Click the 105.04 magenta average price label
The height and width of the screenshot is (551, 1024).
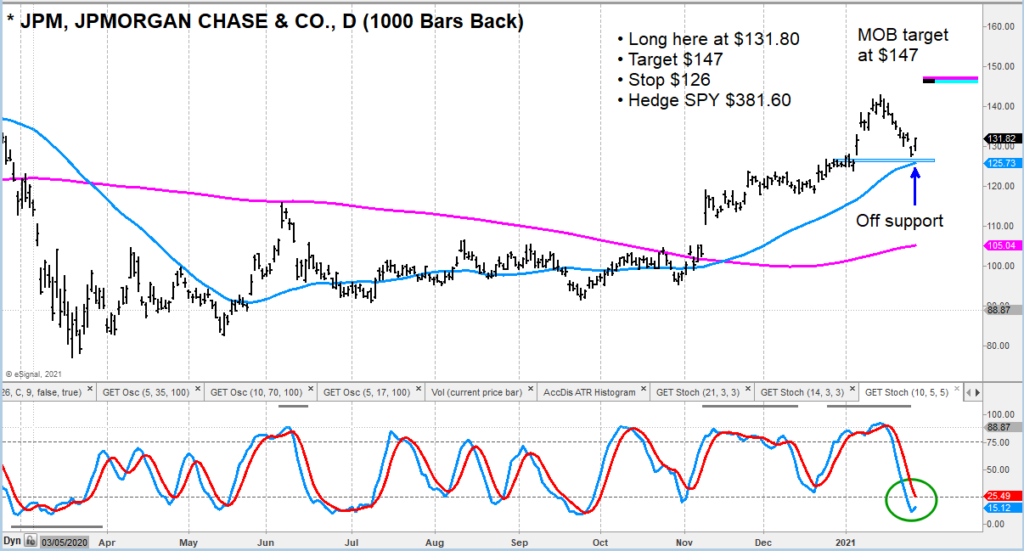[1001, 245]
